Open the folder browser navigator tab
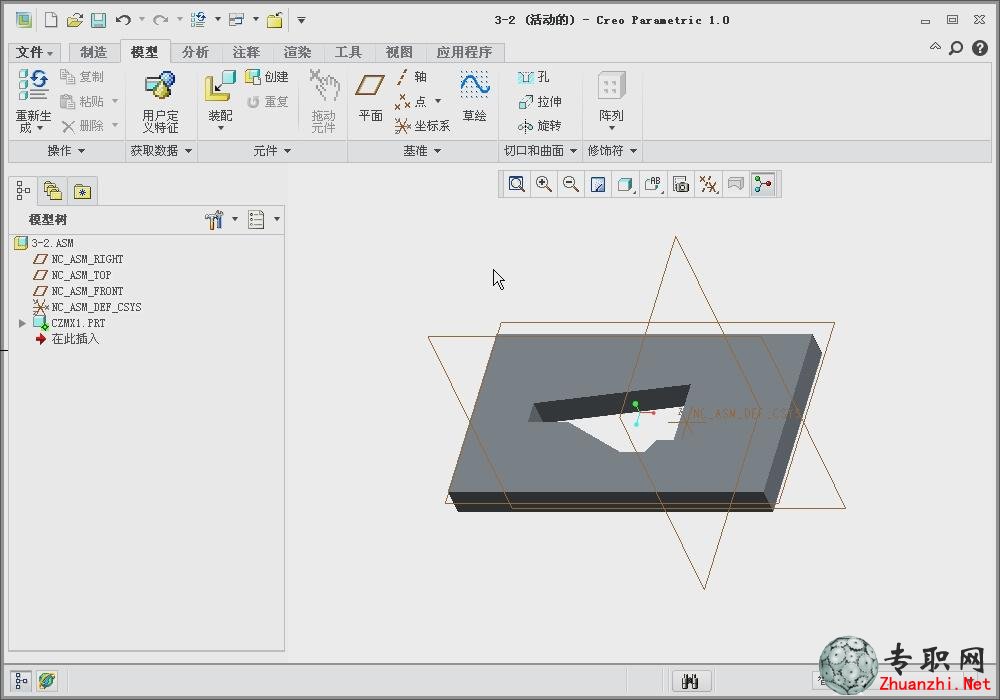Screen dimensions: 1000x700 point(53,191)
